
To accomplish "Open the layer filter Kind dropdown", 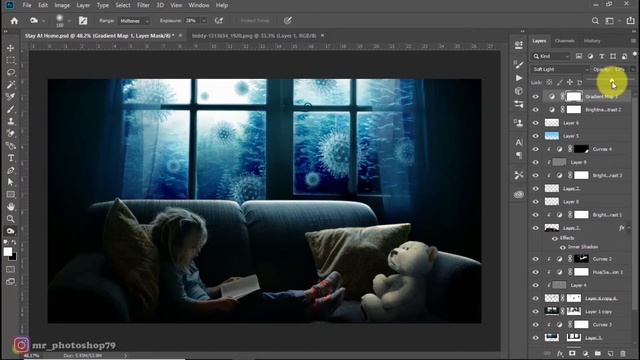I will coord(551,56).
